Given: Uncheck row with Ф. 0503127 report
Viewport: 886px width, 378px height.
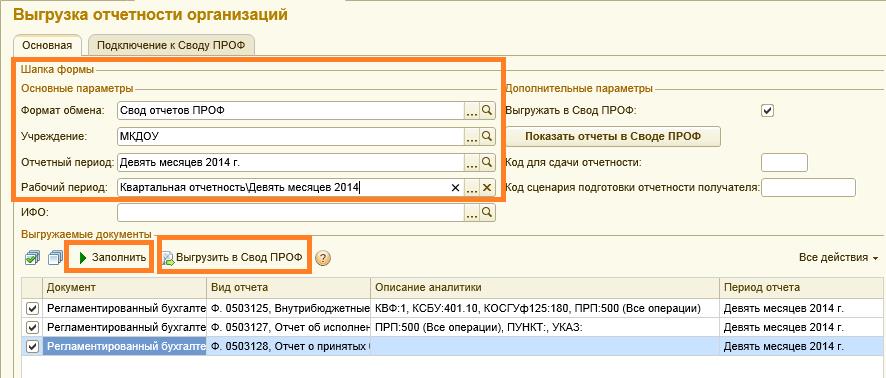Looking at the screenshot, I should pos(33,327).
